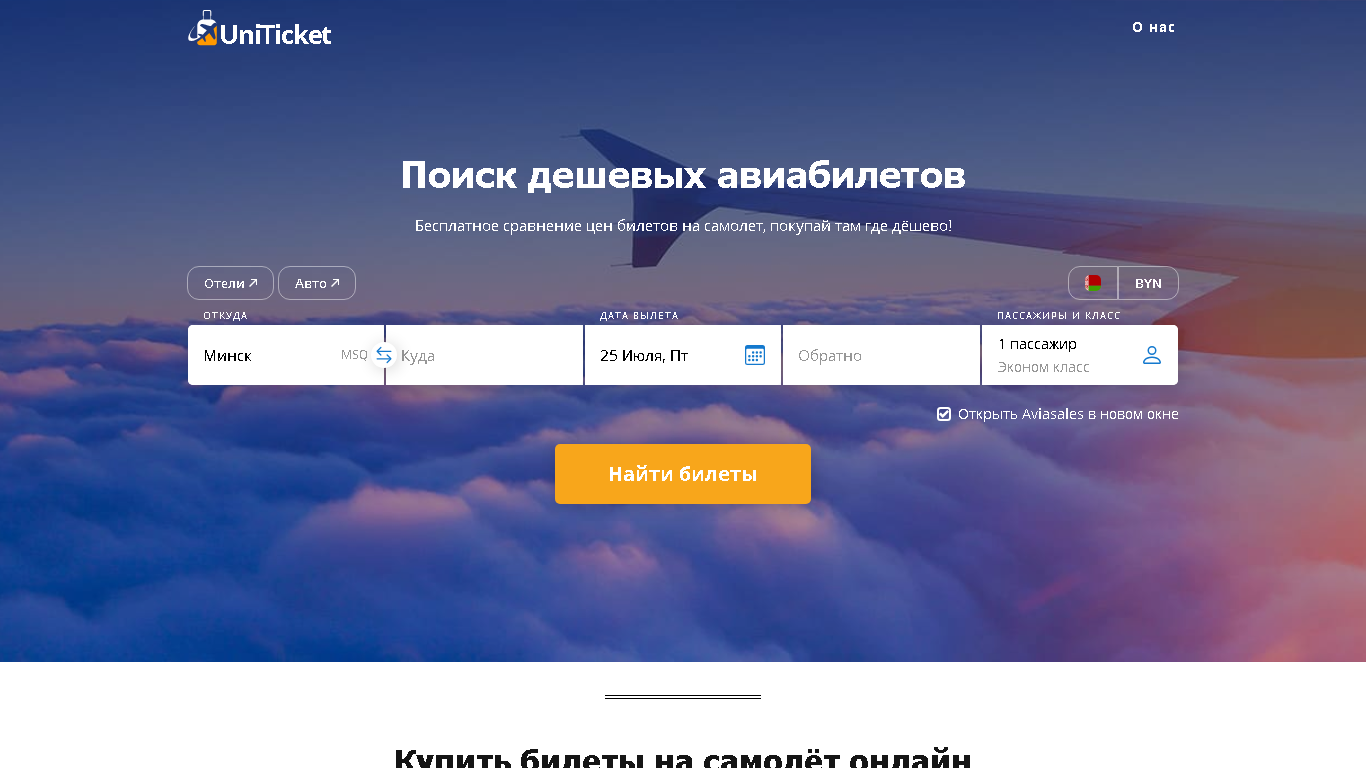Select the Belarus flag country icon
1366x768 pixels.
tap(1093, 283)
